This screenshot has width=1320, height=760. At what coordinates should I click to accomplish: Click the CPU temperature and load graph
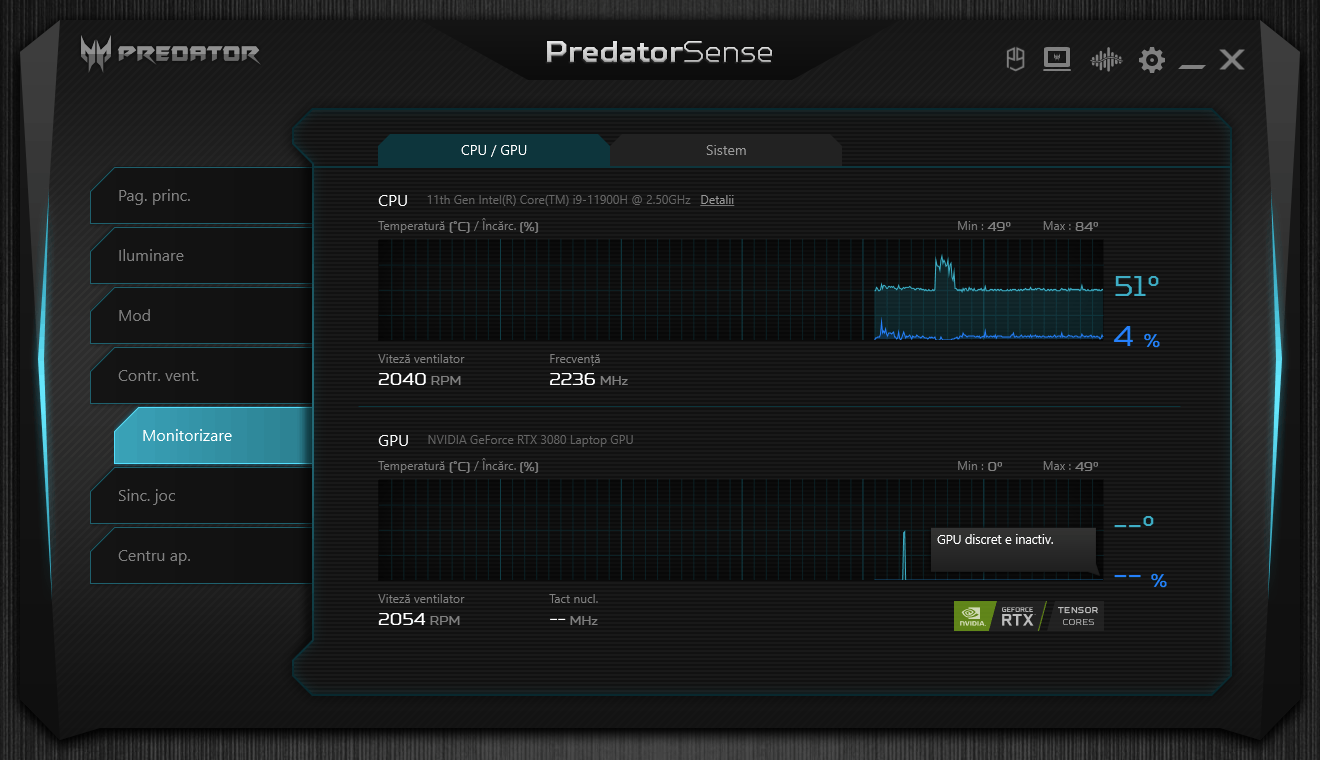point(741,290)
